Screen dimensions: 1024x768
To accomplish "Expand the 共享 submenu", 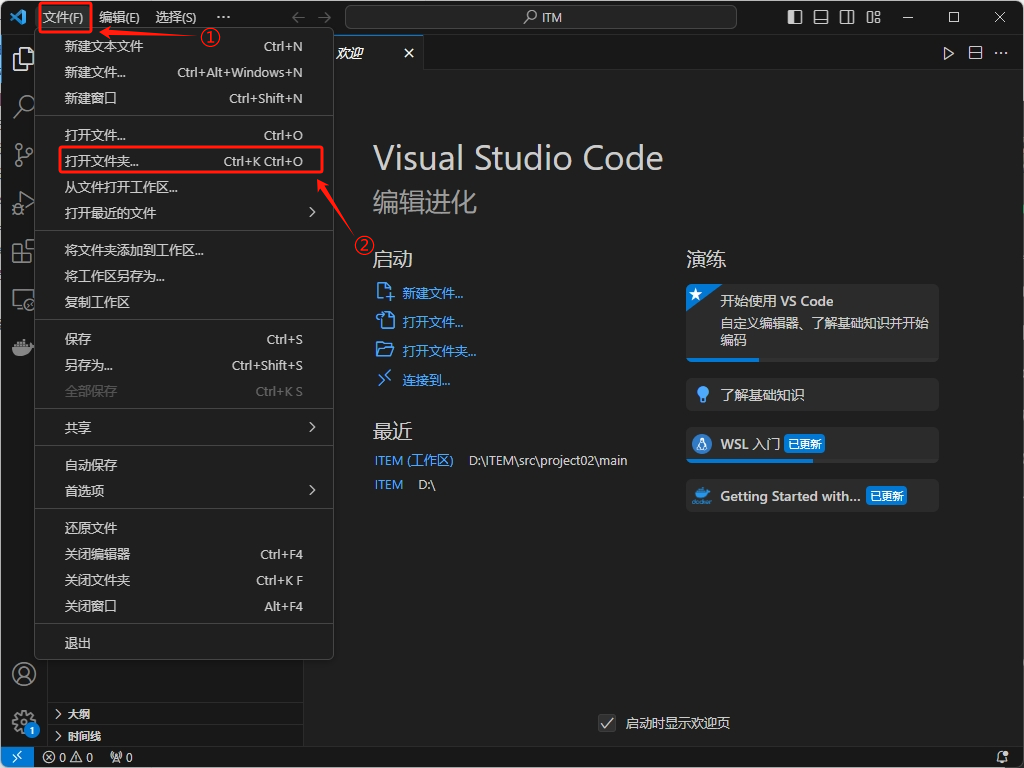I will click(x=184, y=428).
